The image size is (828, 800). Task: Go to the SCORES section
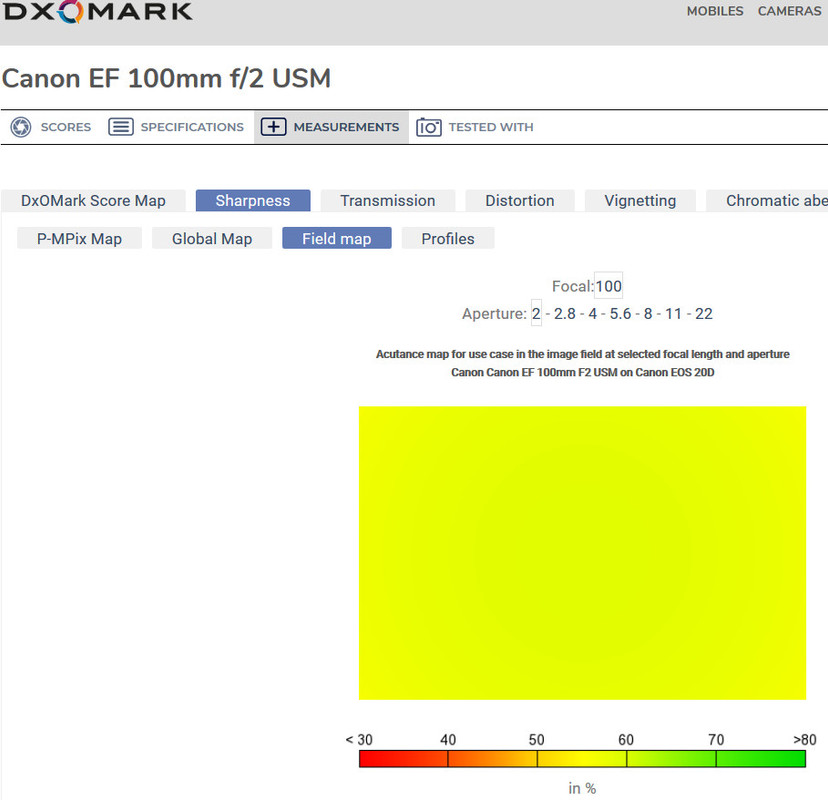coord(65,127)
